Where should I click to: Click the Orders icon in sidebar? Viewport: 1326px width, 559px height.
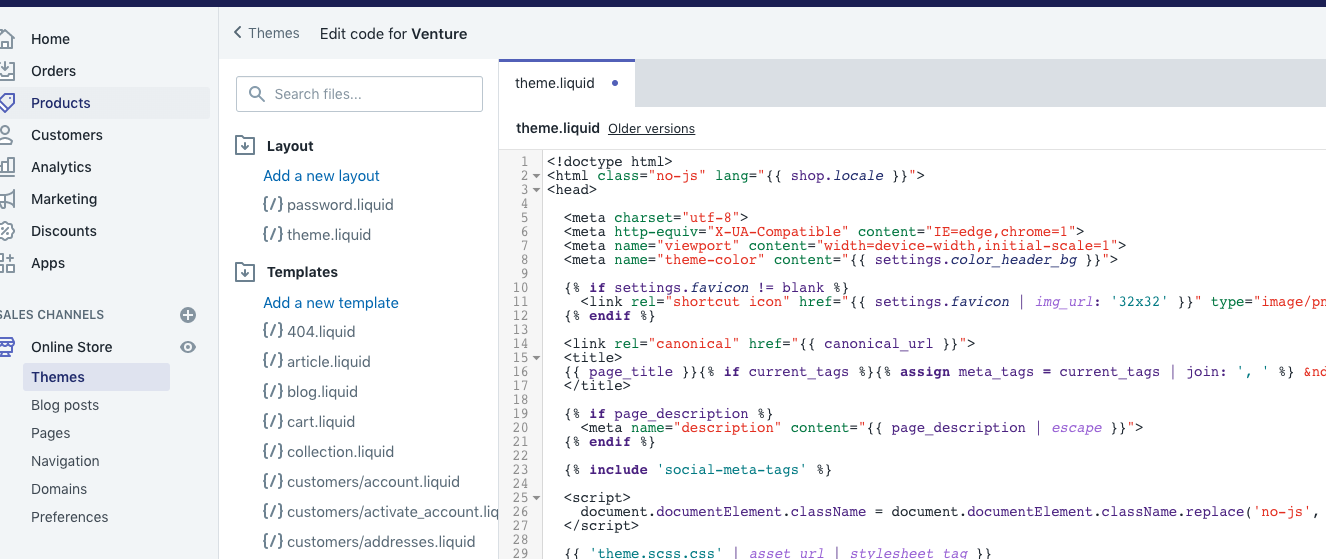click(7, 71)
